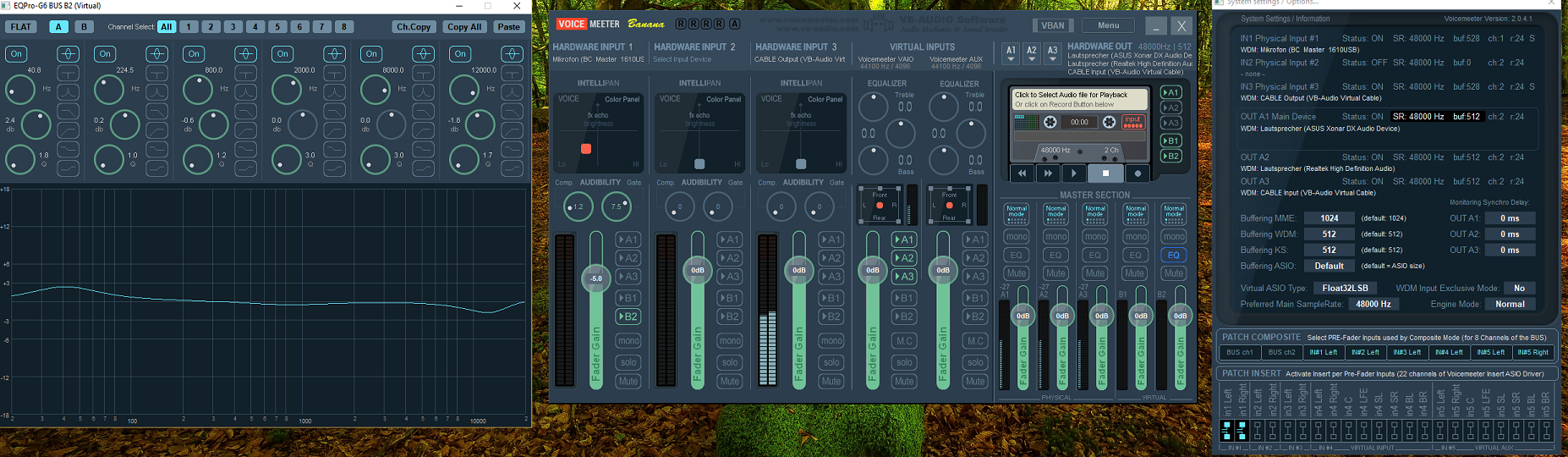1568x457 pixels.
Task: Disable B2 routing on Hardware Input 1
Action: click(628, 317)
